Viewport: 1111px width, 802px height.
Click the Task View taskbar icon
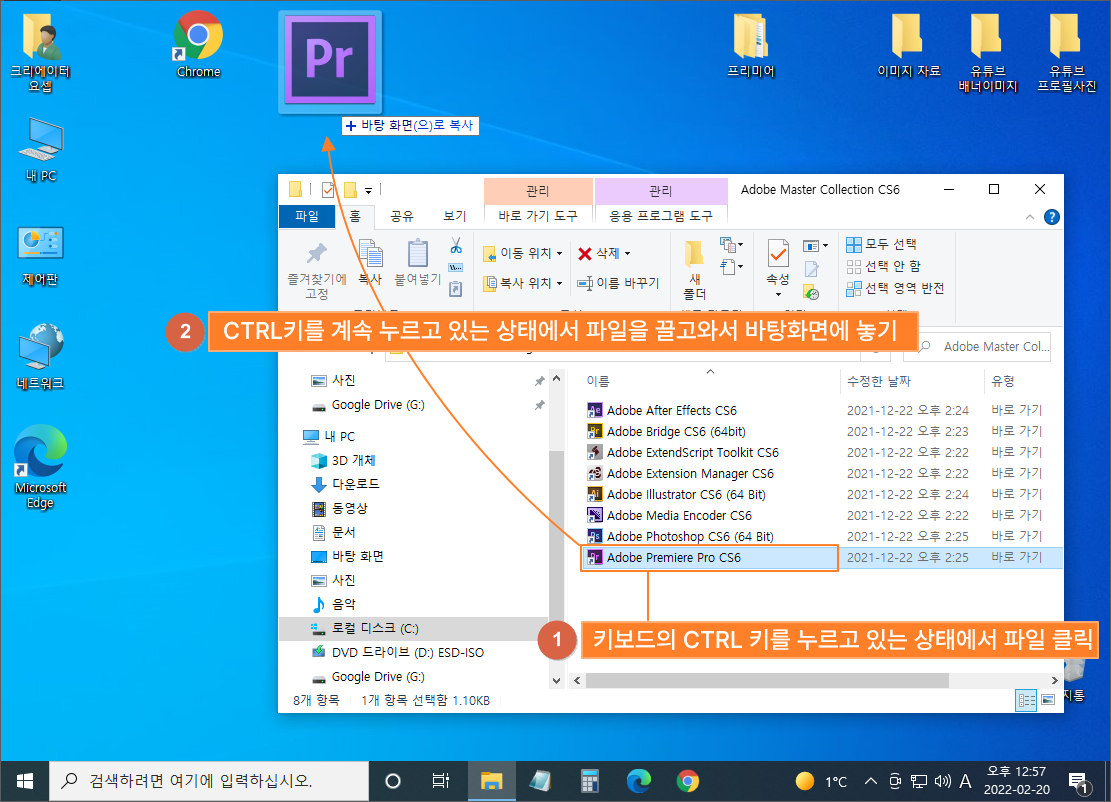tap(441, 781)
